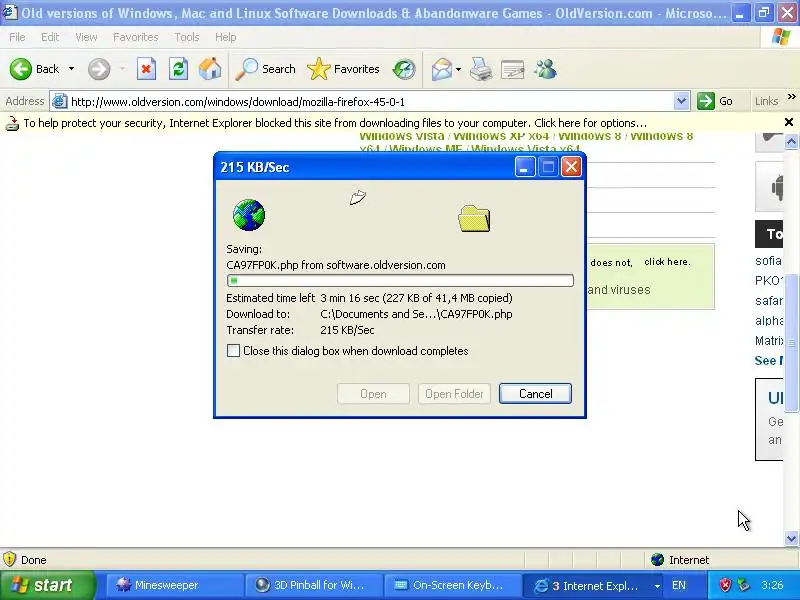Open the Edit menu
The width and height of the screenshot is (800, 600).
point(50,37)
